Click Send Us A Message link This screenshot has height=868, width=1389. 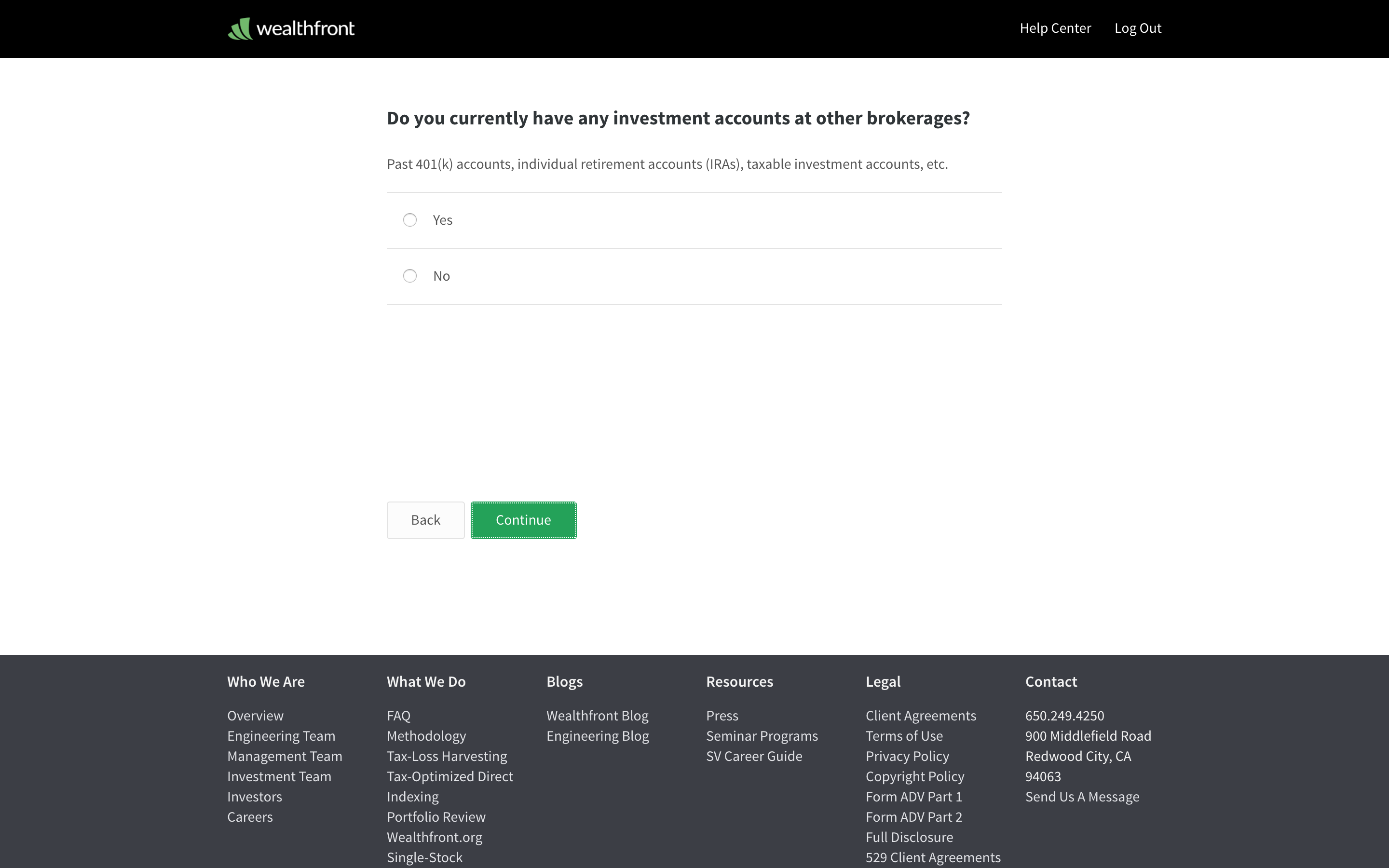[1082, 796]
